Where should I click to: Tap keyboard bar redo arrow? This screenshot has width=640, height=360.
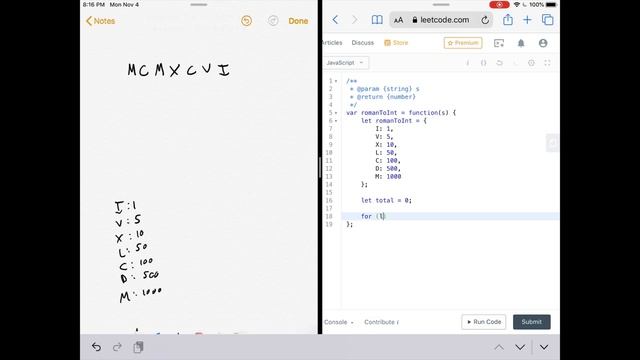117,347
